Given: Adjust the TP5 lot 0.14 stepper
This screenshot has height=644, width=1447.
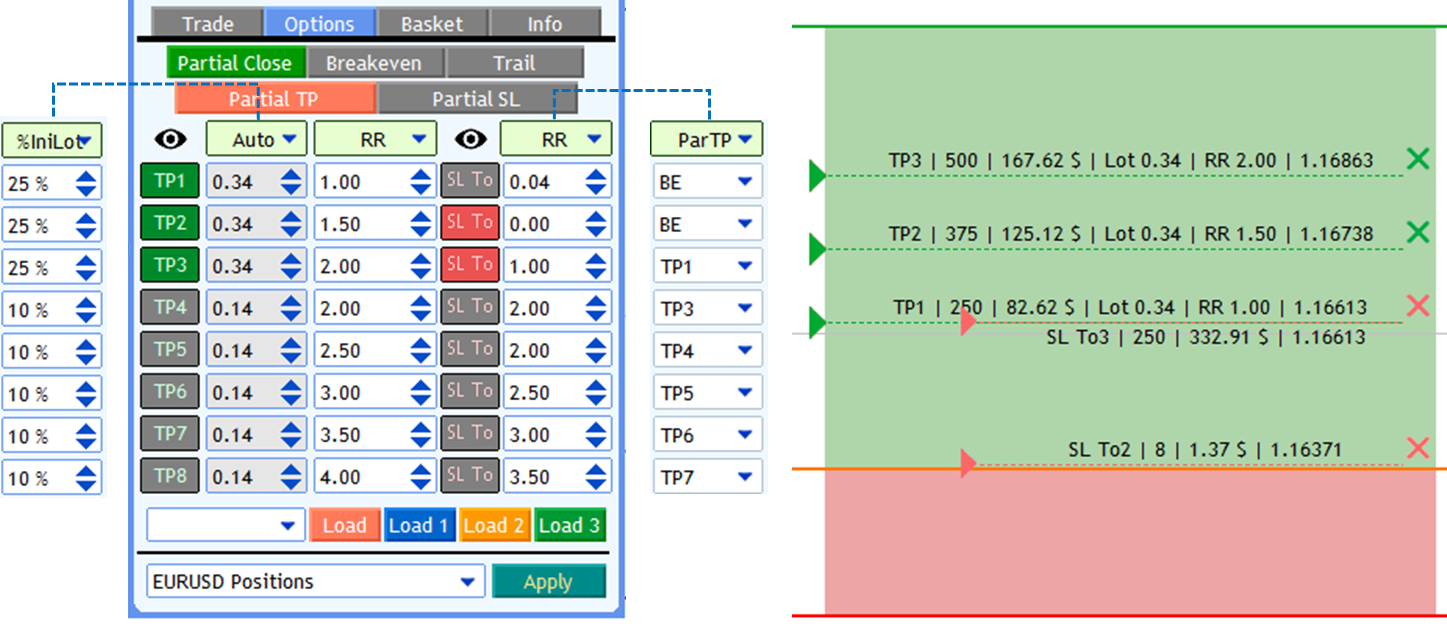Looking at the screenshot, I should point(292,351).
